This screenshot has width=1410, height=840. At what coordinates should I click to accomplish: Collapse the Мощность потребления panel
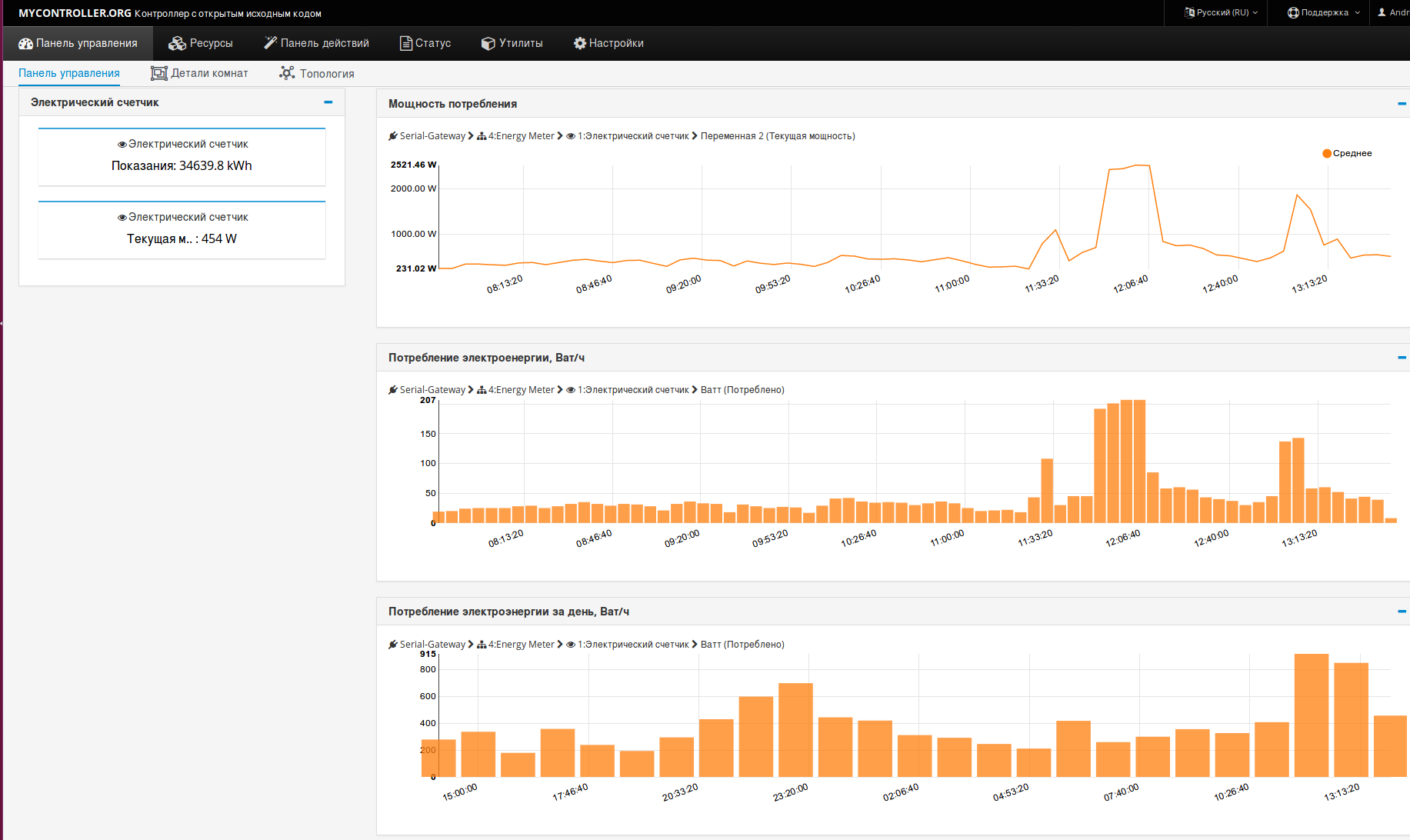pos(1401,104)
